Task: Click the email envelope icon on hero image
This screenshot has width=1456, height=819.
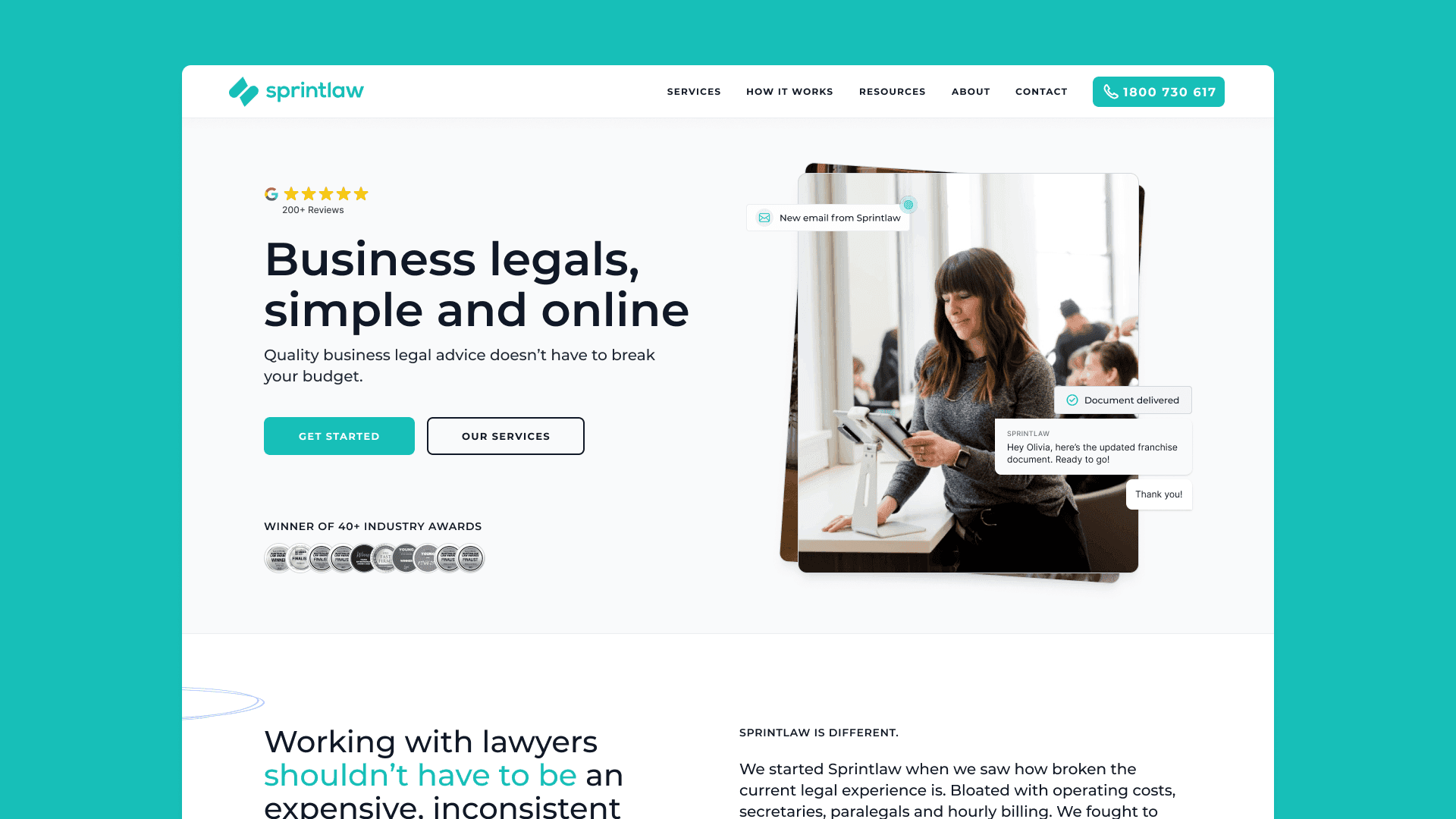Action: pyautogui.click(x=765, y=218)
